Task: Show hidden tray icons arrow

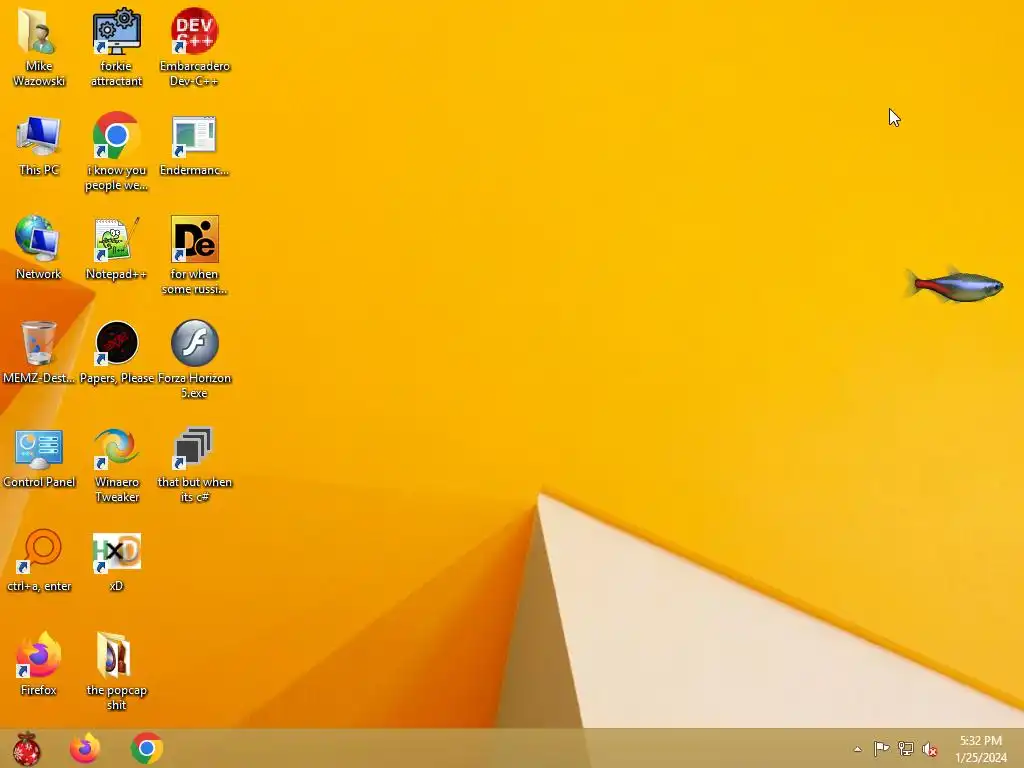Action: [x=857, y=749]
